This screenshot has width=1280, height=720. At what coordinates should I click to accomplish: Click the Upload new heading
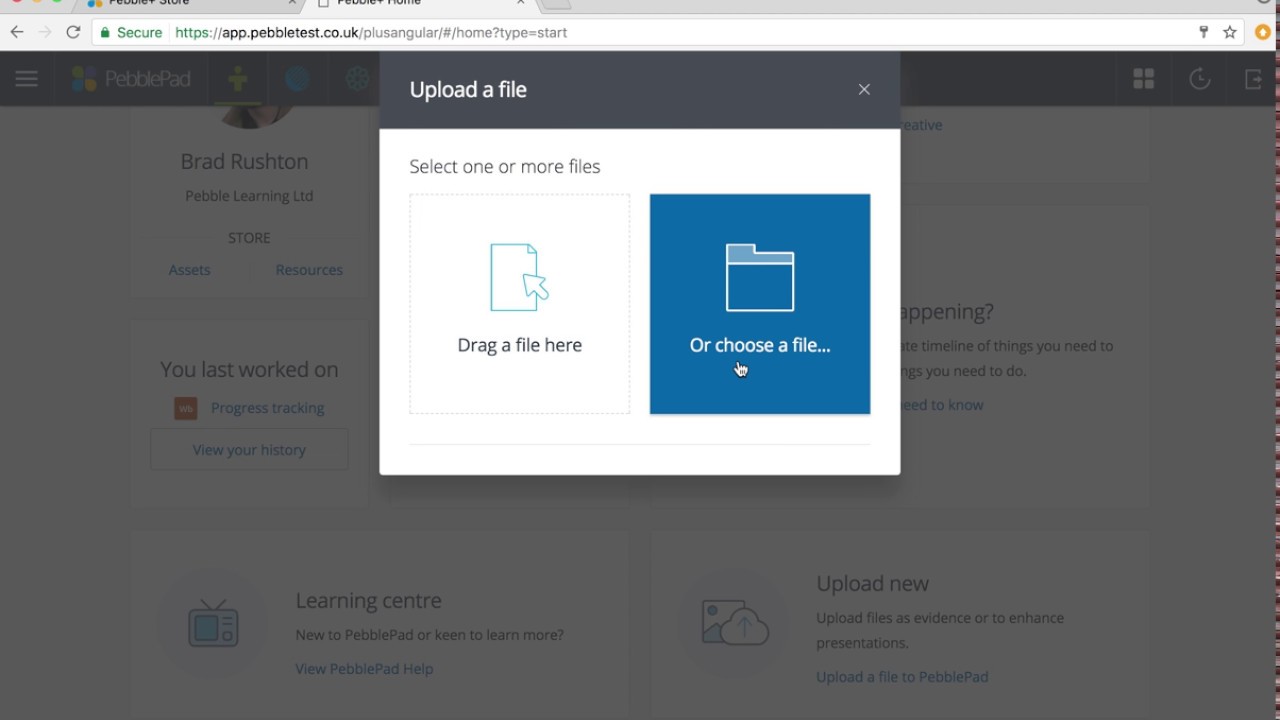[872, 584]
